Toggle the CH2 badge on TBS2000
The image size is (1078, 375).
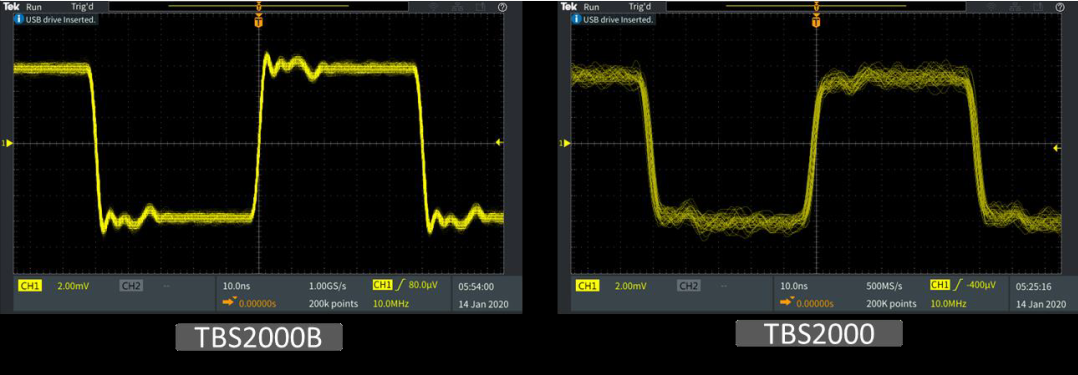click(689, 285)
